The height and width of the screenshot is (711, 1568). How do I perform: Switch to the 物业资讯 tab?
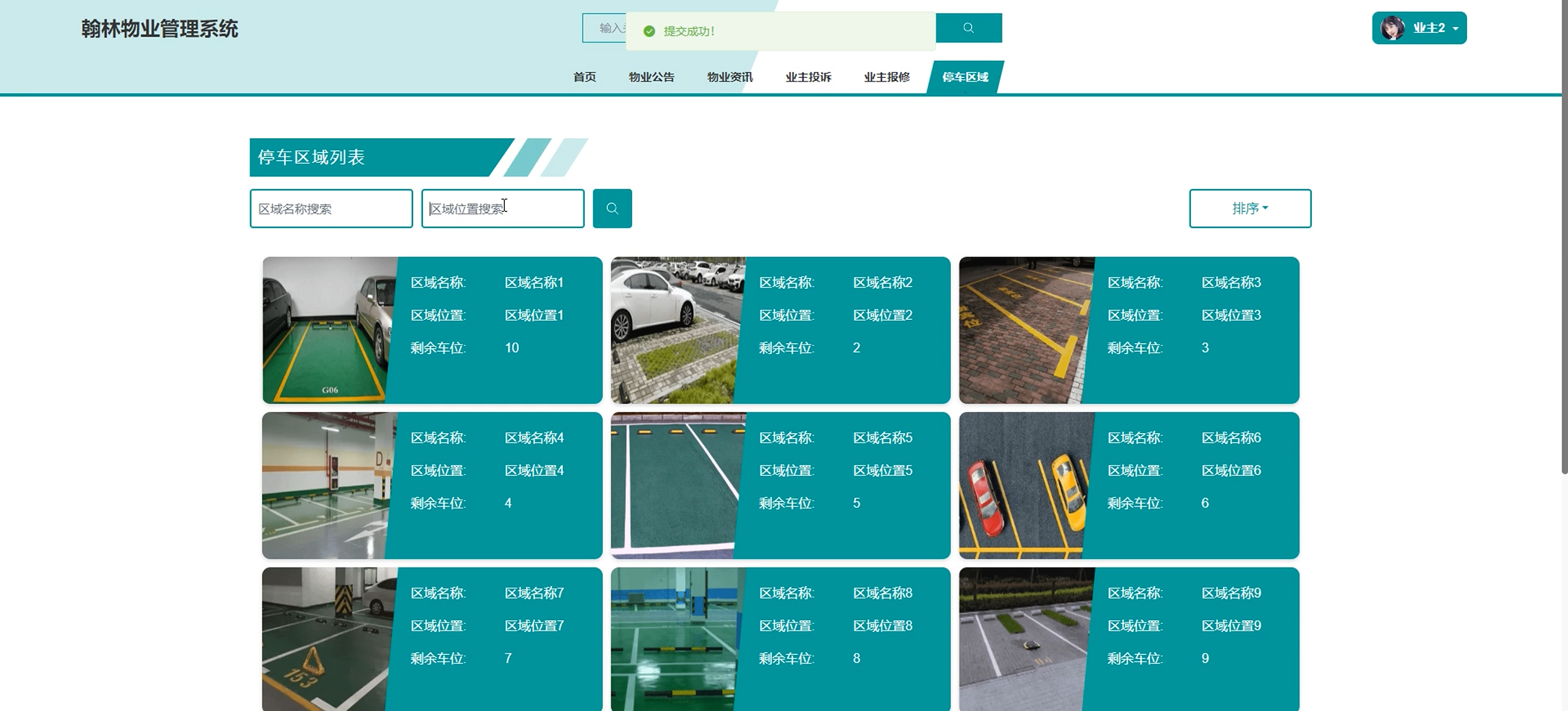click(729, 77)
